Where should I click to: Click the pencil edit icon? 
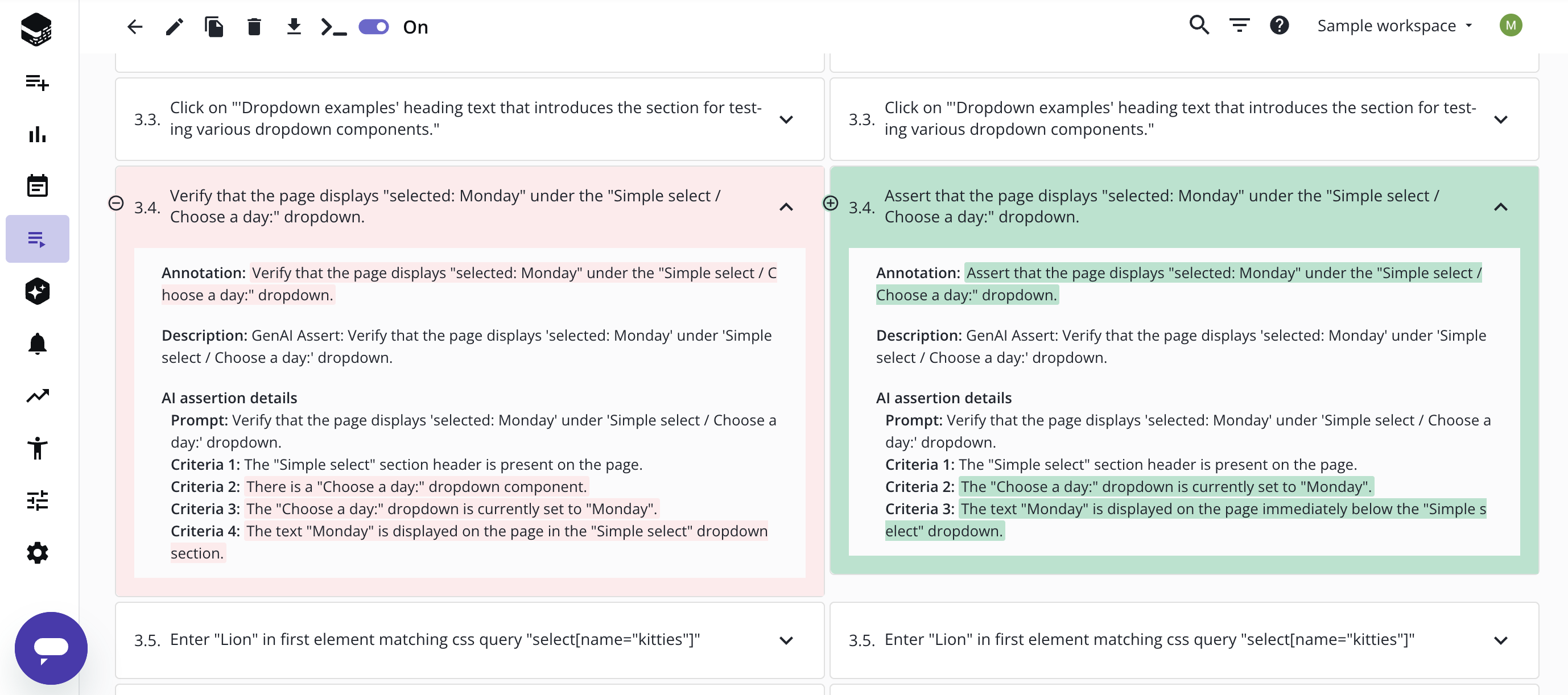click(x=175, y=27)
